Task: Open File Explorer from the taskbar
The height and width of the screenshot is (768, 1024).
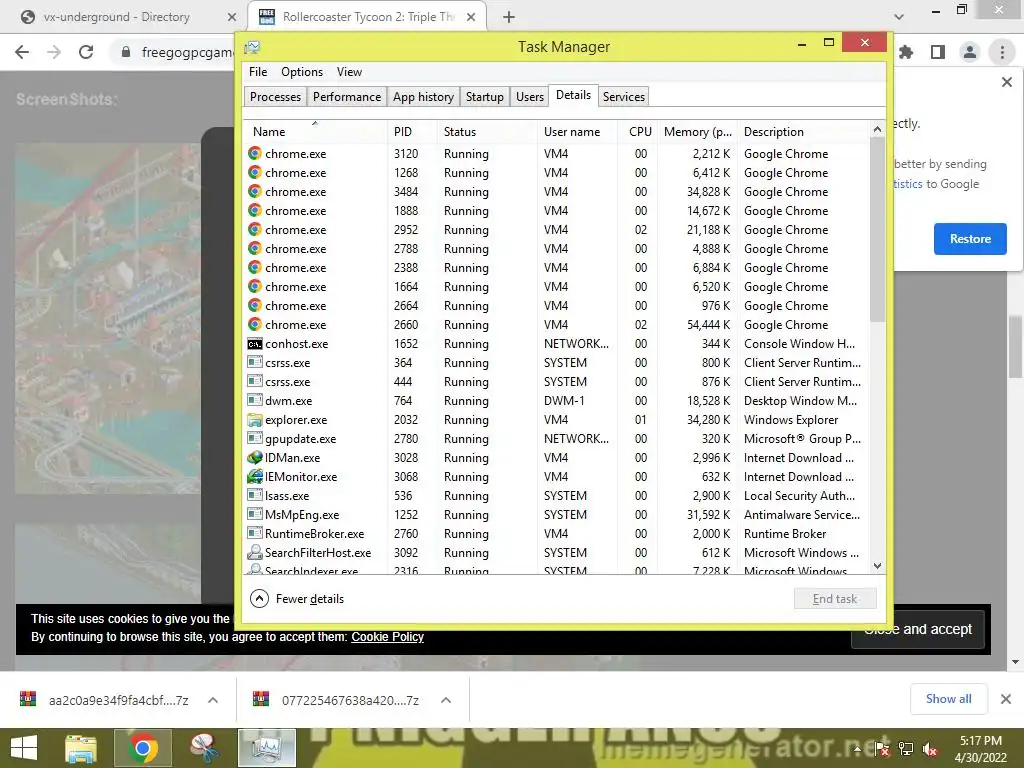Action: pos(81,748)
